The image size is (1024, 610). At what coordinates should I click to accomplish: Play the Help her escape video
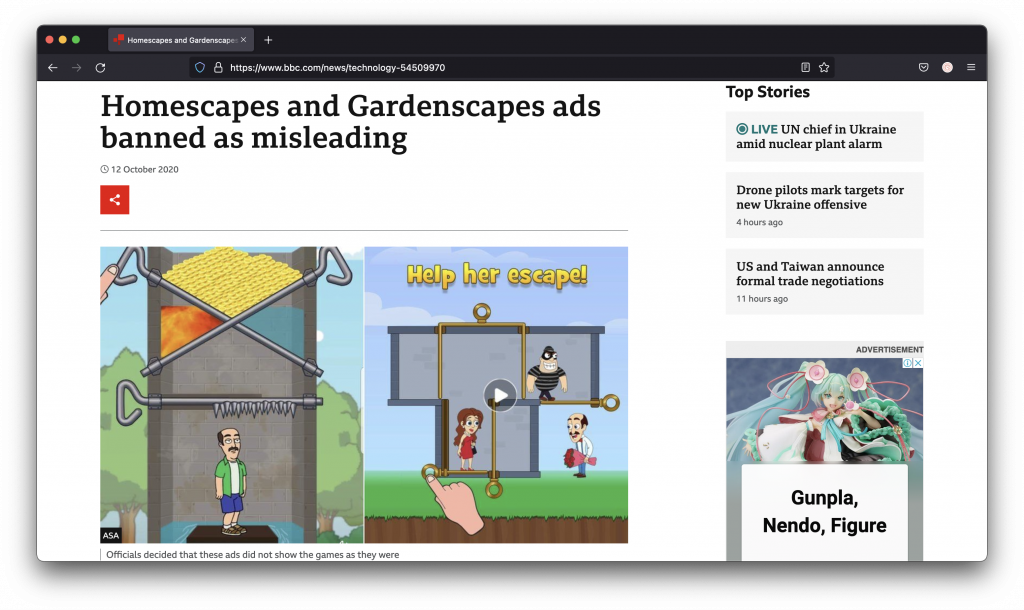click(x=500, y=395)
